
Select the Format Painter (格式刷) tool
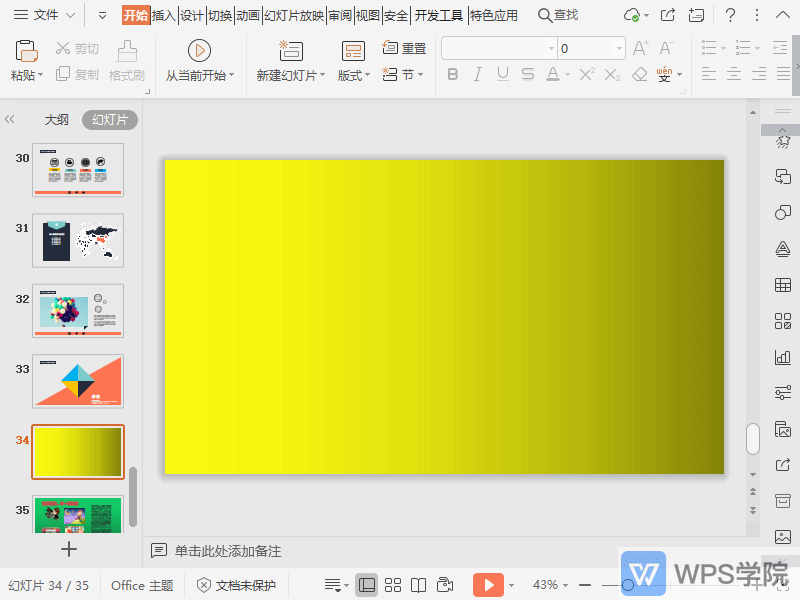point(126,60)
